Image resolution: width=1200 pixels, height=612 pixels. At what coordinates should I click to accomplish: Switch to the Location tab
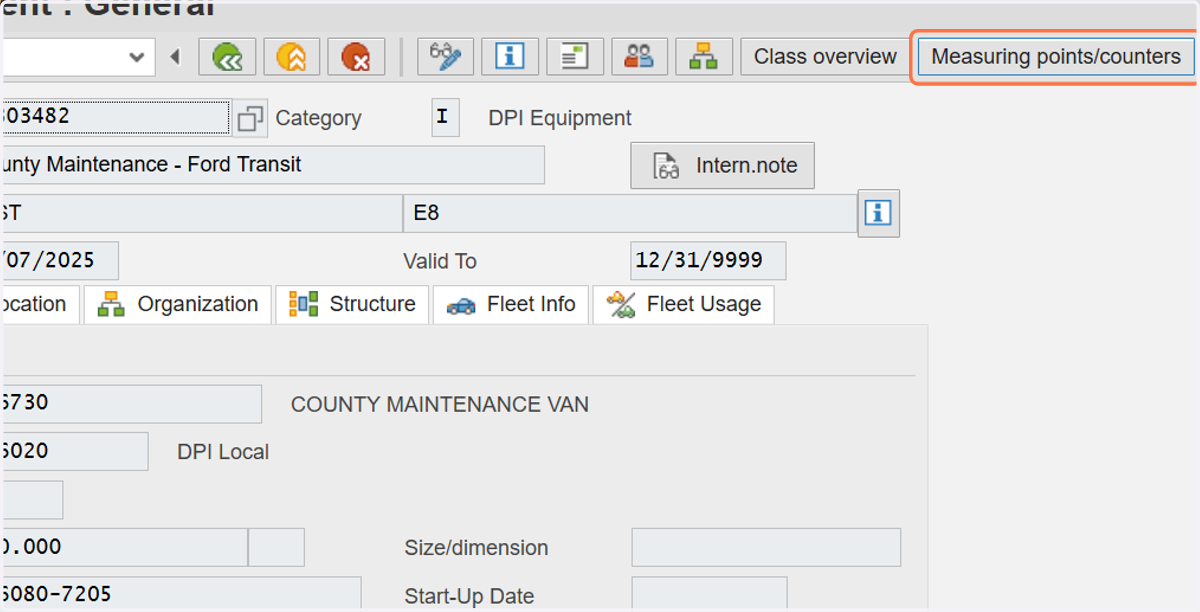coord(40,304)
